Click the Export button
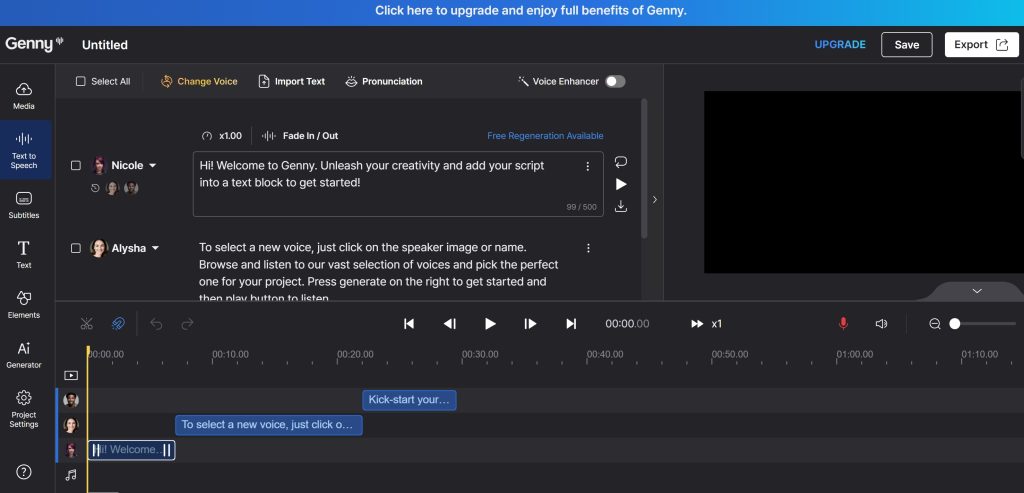The image size is (1024, 493). click(982, 44)
